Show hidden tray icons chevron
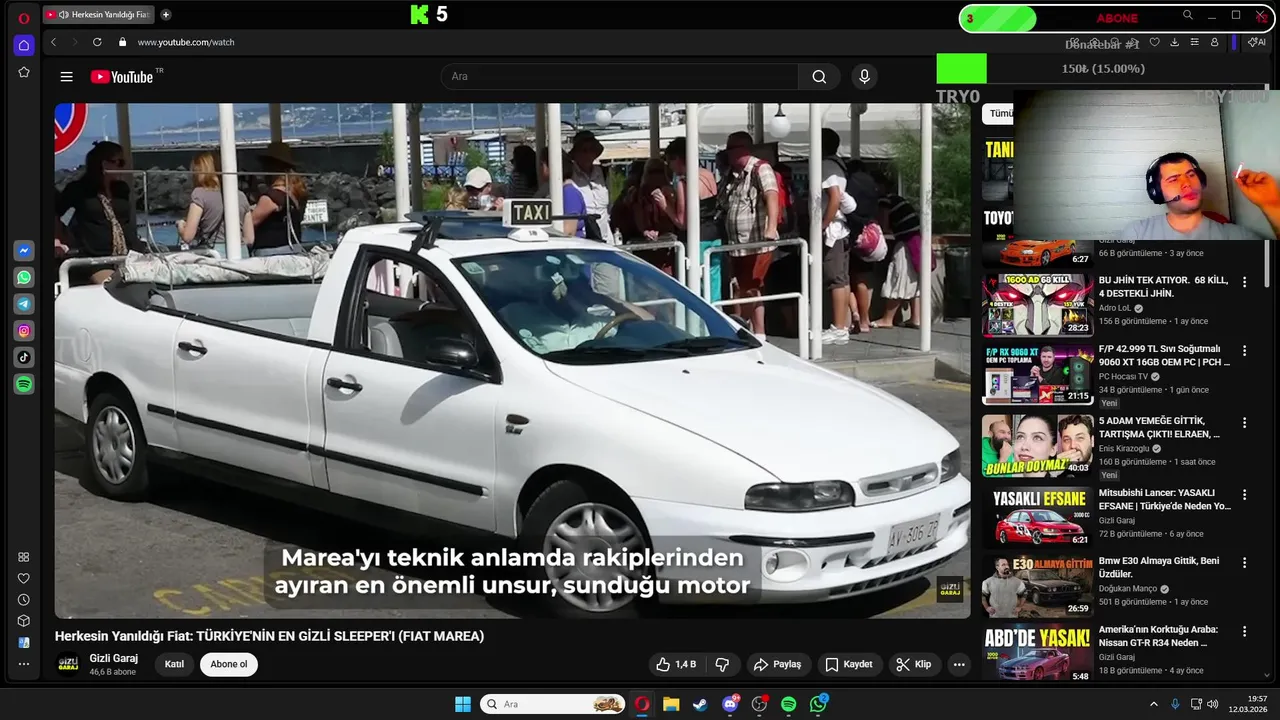Viewport: 1280px width, 720px height. [1153, 704]
